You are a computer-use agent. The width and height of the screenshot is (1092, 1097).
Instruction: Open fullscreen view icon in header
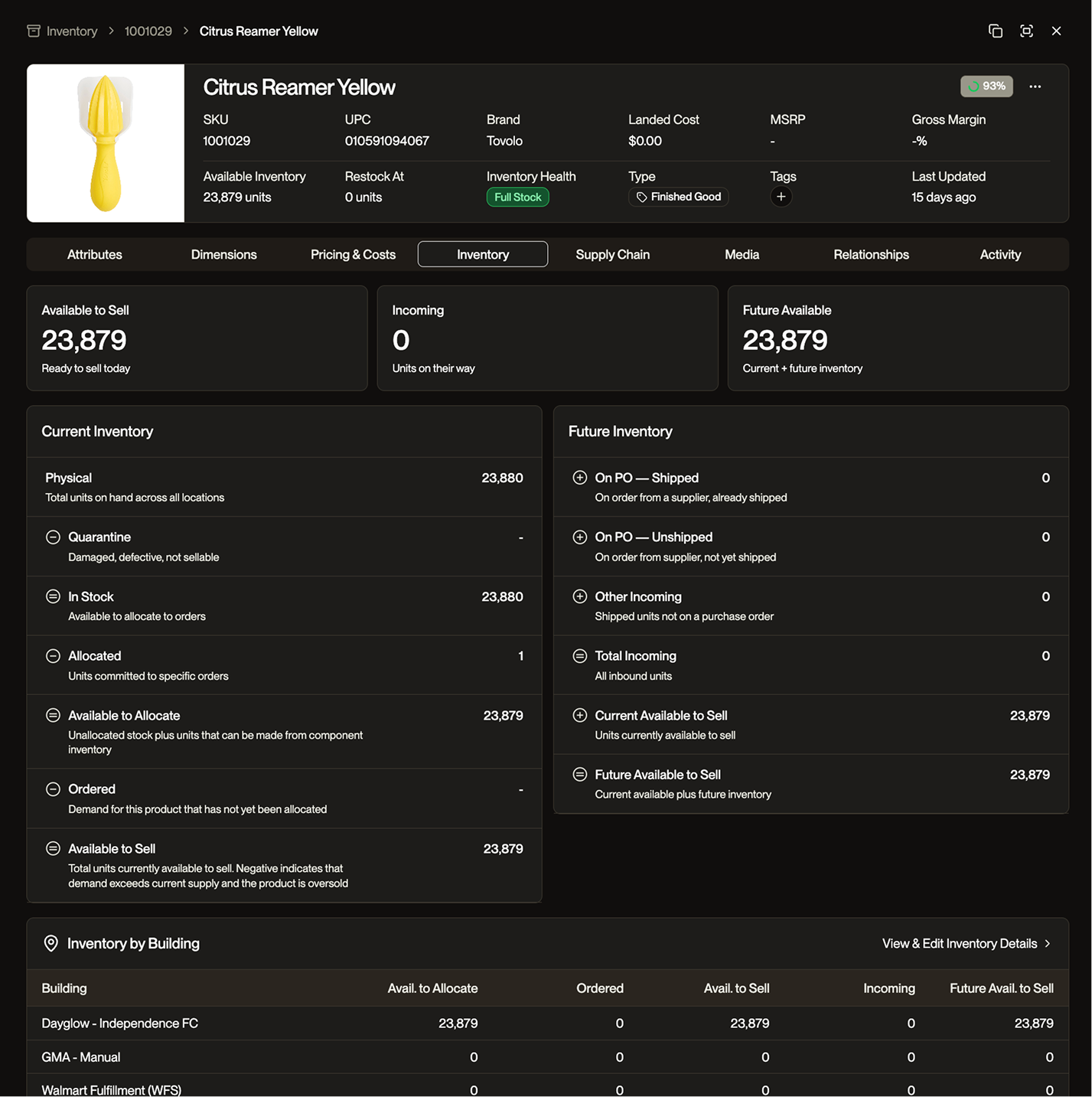[x=1026, y=31]
